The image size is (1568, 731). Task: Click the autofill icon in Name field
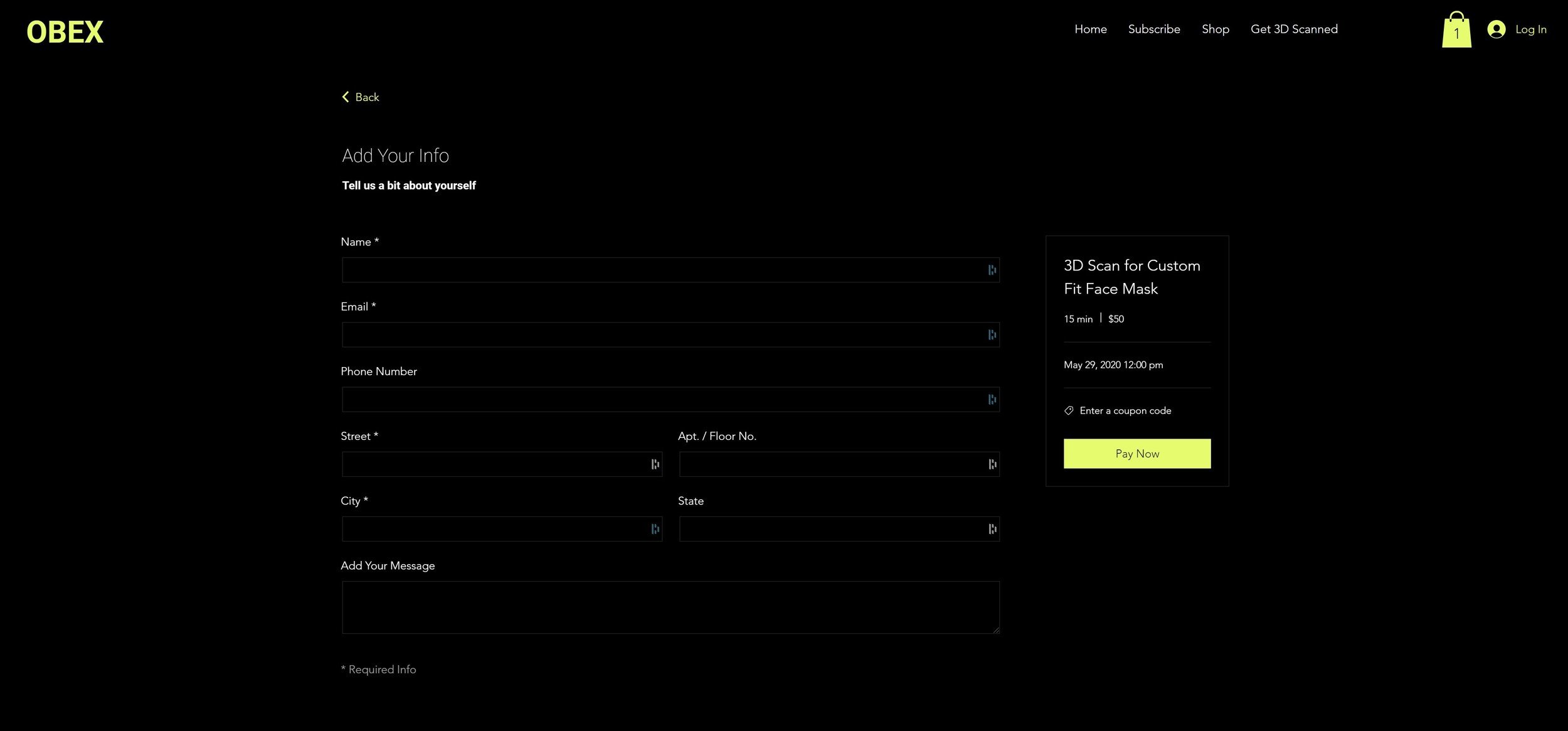[x=992, y=270]
